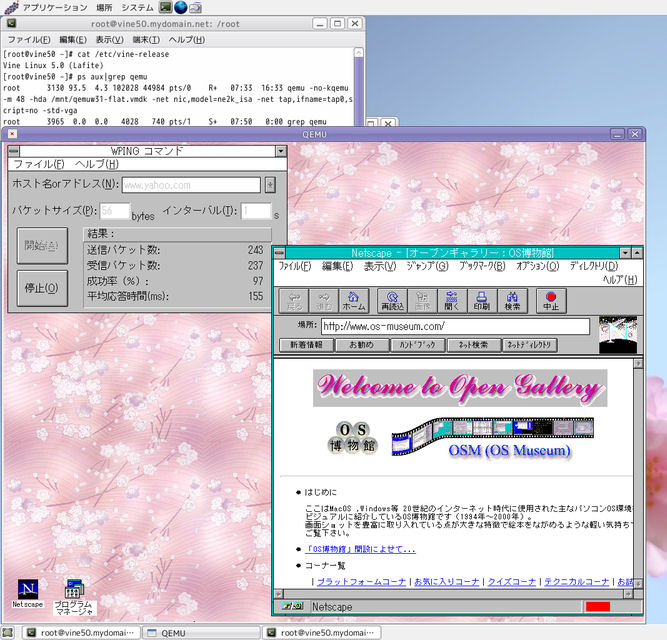667x640 pixels.
Task: Click the terminal vertical scrollbar
Action: (x=359, y=86)
